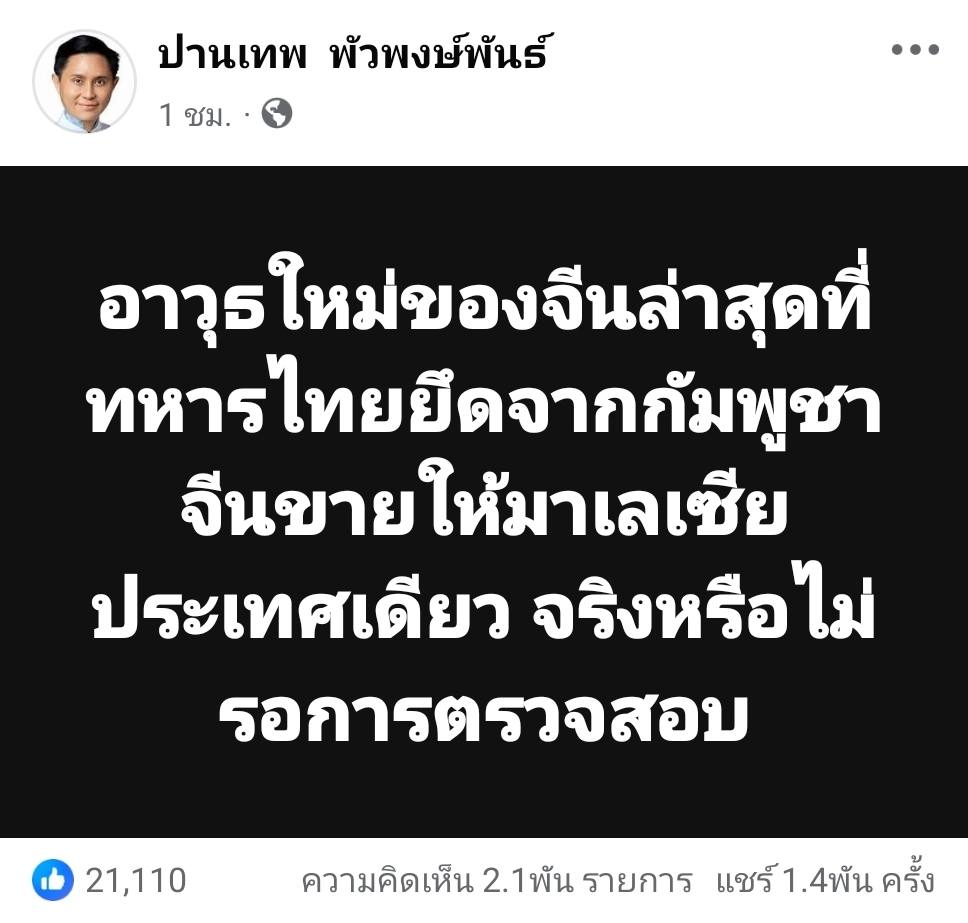The height and width of the screenshot is (923, 968).
Task: Click the blue thumbs-up like icon
Action: coord(53,879)
